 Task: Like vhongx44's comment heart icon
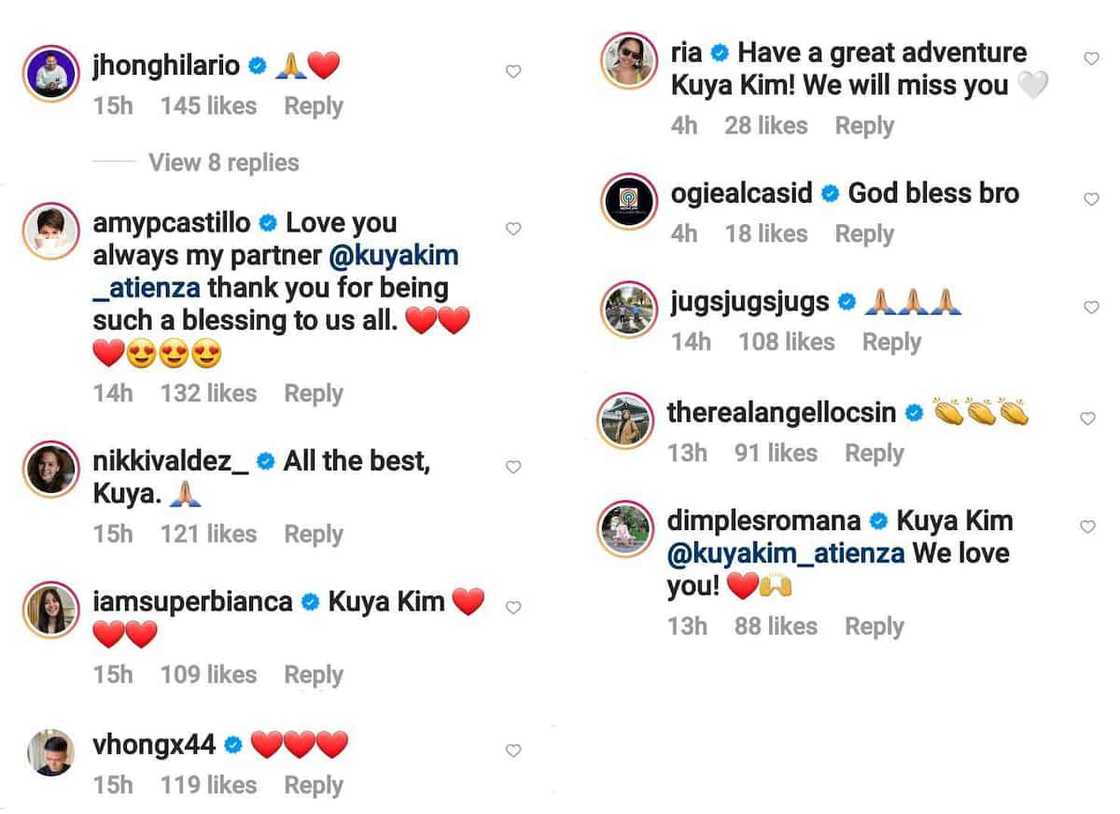point(513,750)
